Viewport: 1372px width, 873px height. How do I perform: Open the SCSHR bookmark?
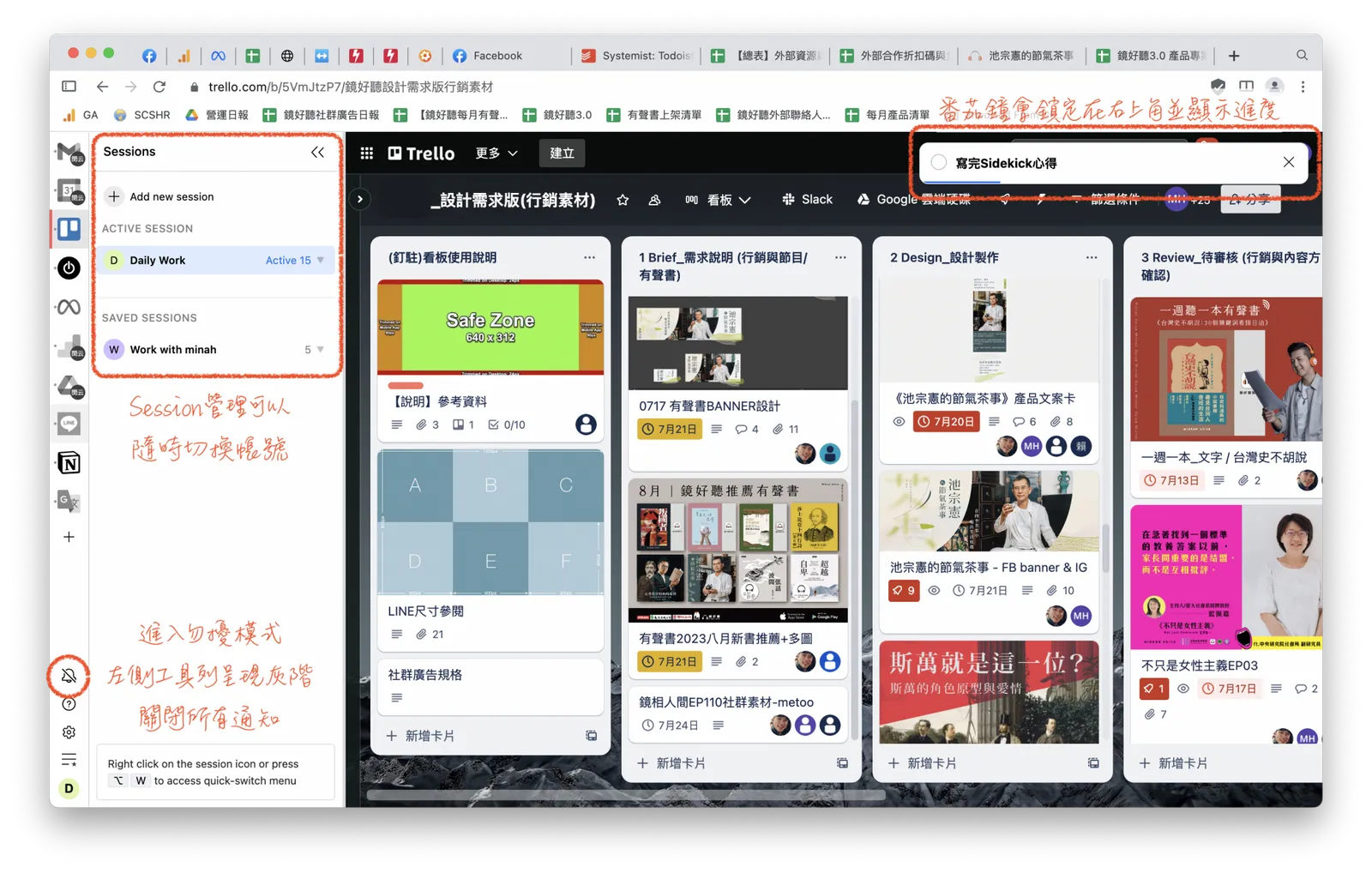(x=142, y=115)
